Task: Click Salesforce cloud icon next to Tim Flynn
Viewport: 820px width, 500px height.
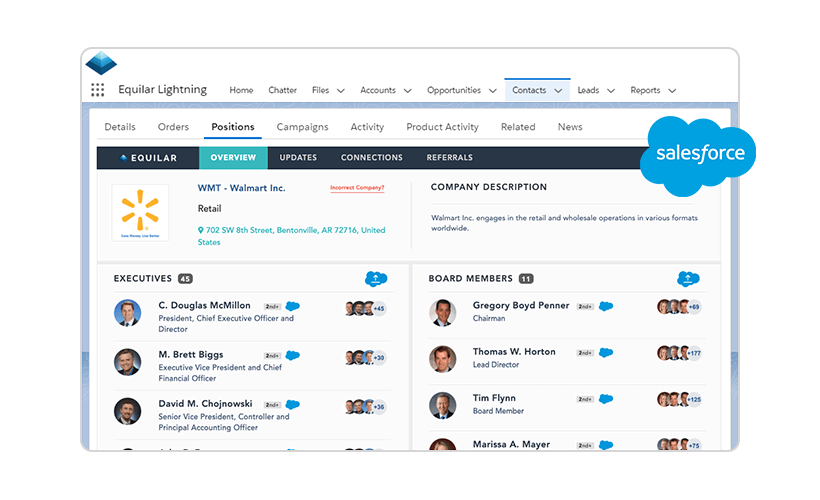Action: click(x=606, y=399)
